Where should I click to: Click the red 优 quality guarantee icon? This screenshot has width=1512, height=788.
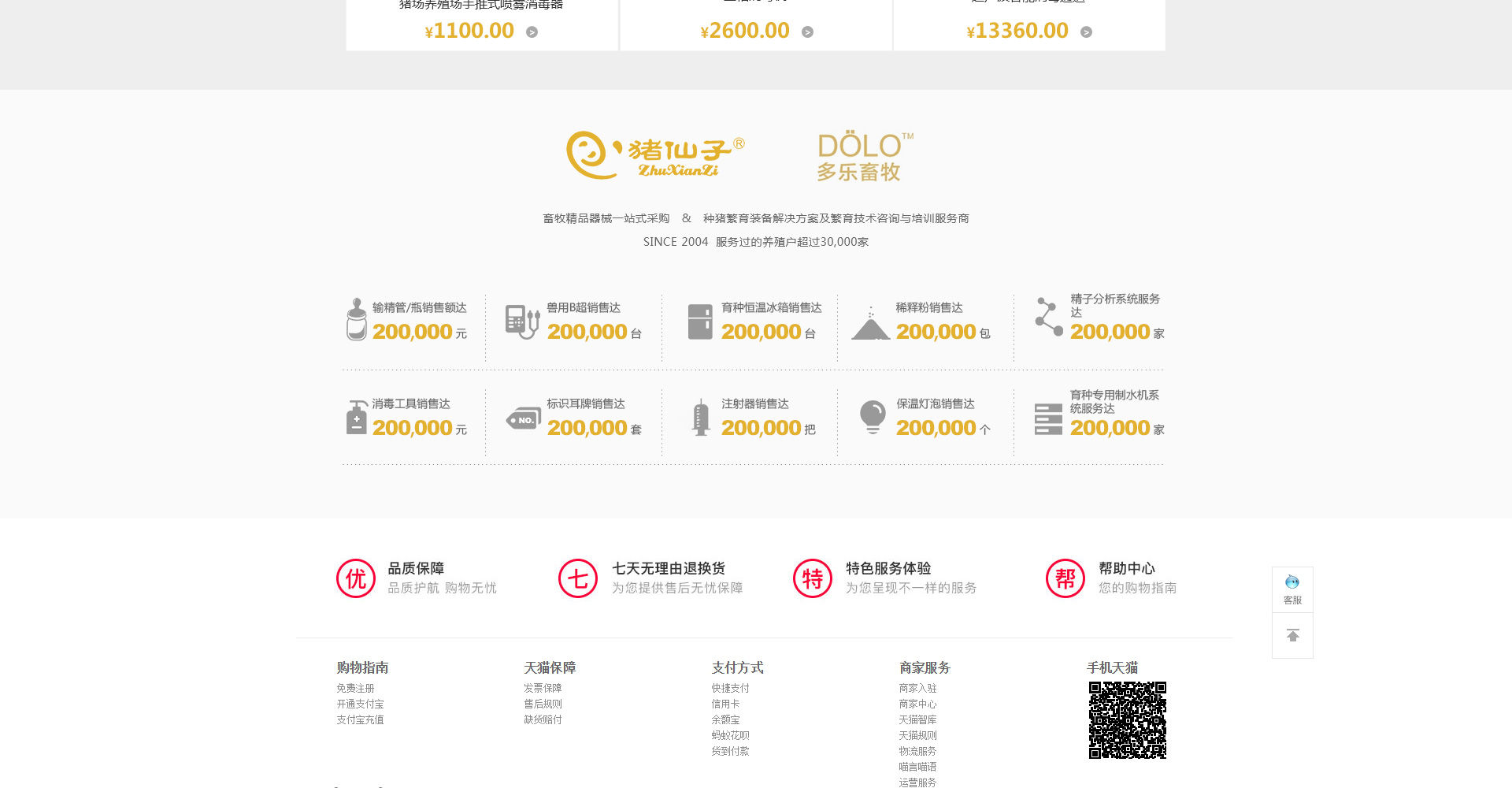356,578
